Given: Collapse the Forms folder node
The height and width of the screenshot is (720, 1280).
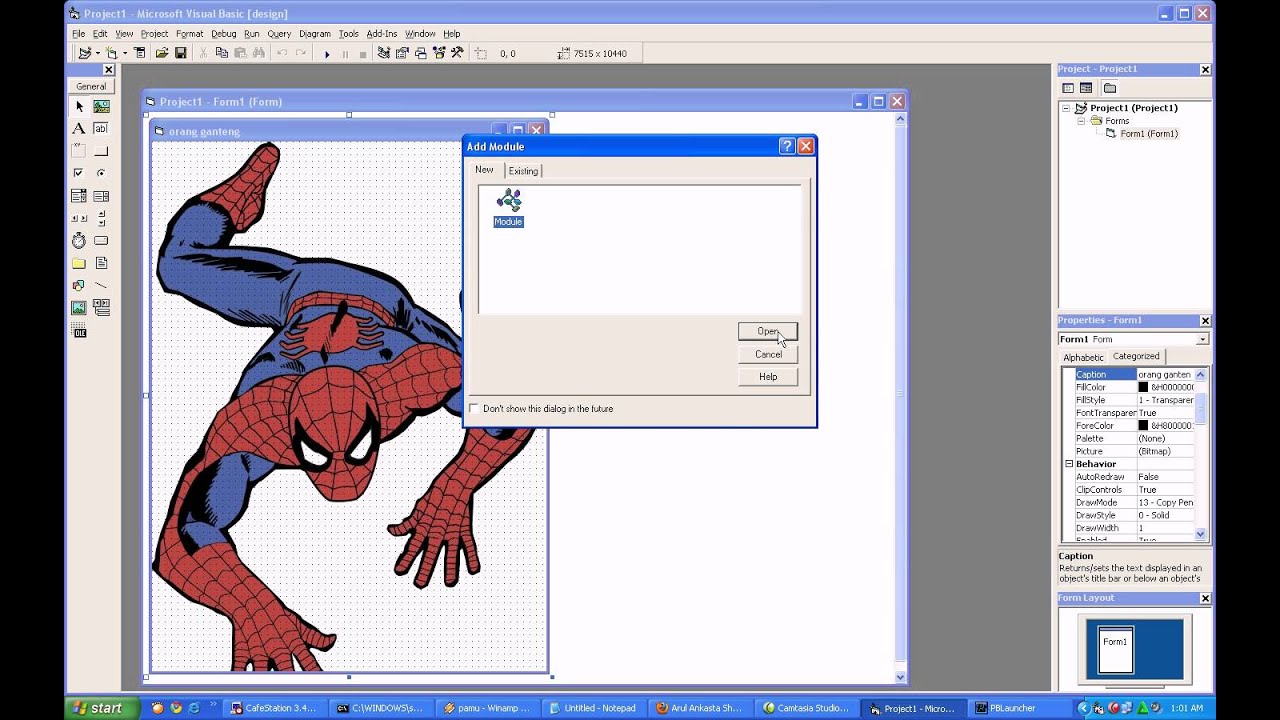Looking at the screenshot, I should [1081, 121].
